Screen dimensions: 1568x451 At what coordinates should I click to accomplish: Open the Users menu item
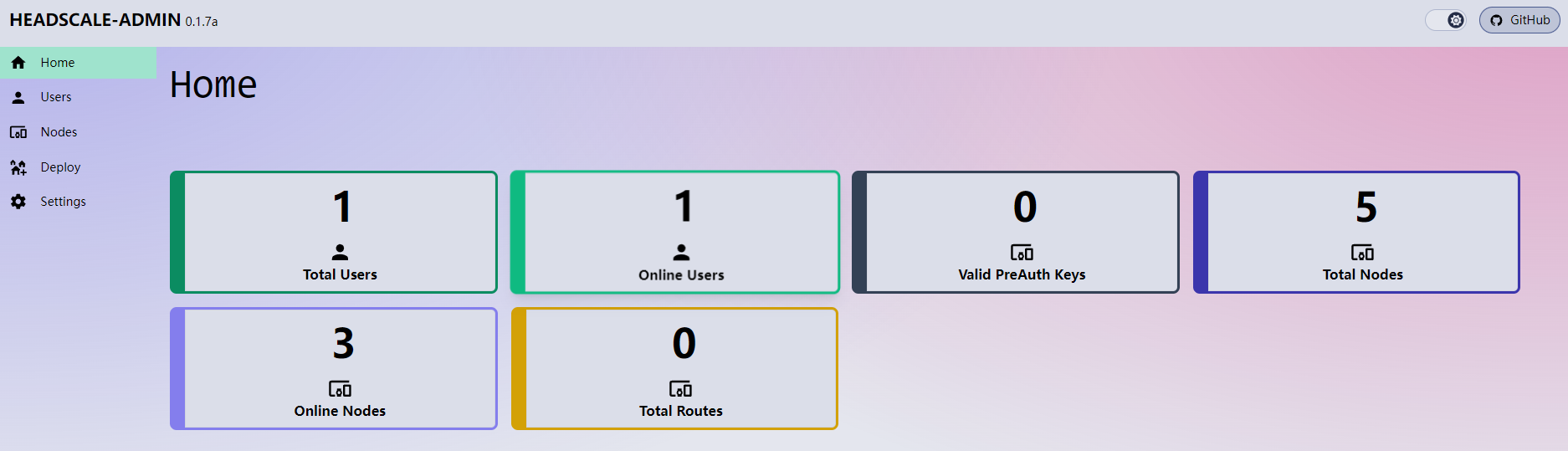pos(56,97)
